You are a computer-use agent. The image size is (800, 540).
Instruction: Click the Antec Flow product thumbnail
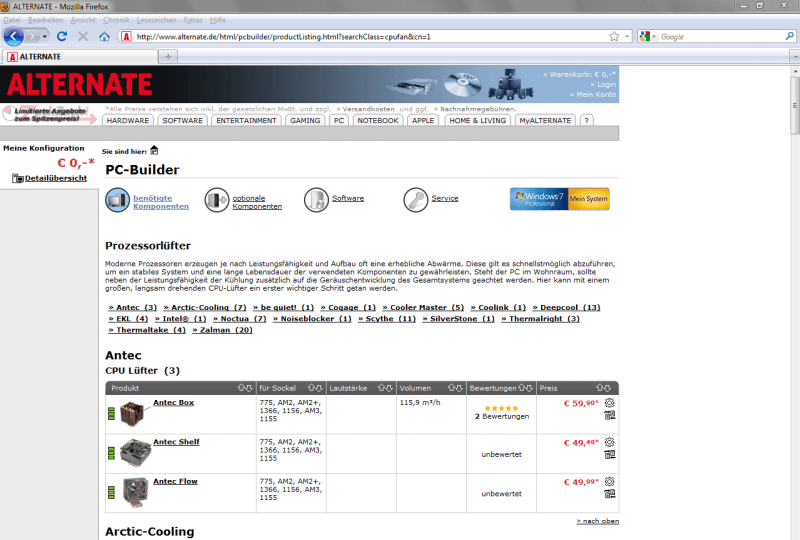(x=135, y=492)
